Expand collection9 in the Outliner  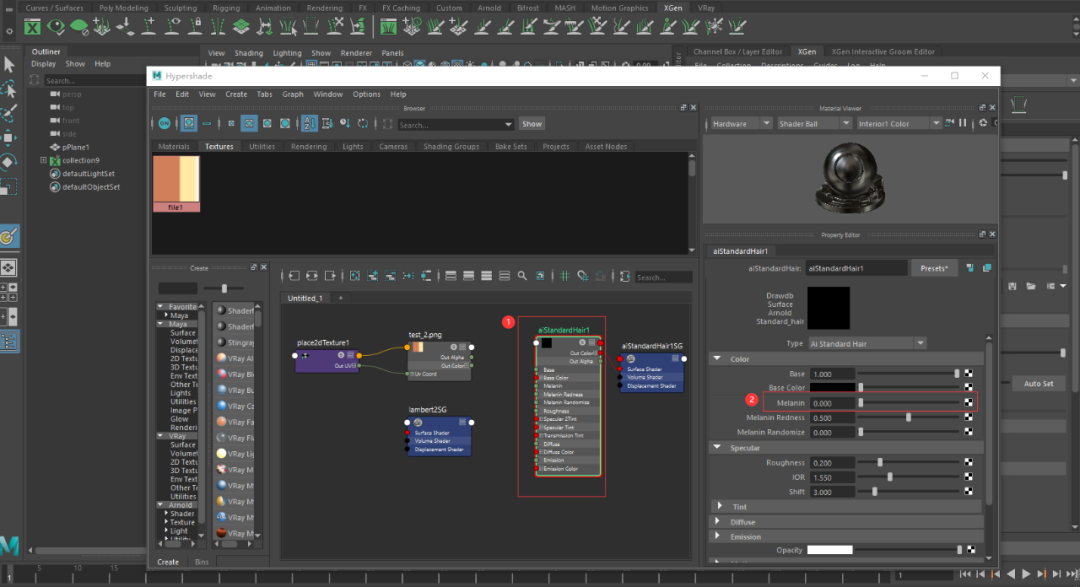43,161
